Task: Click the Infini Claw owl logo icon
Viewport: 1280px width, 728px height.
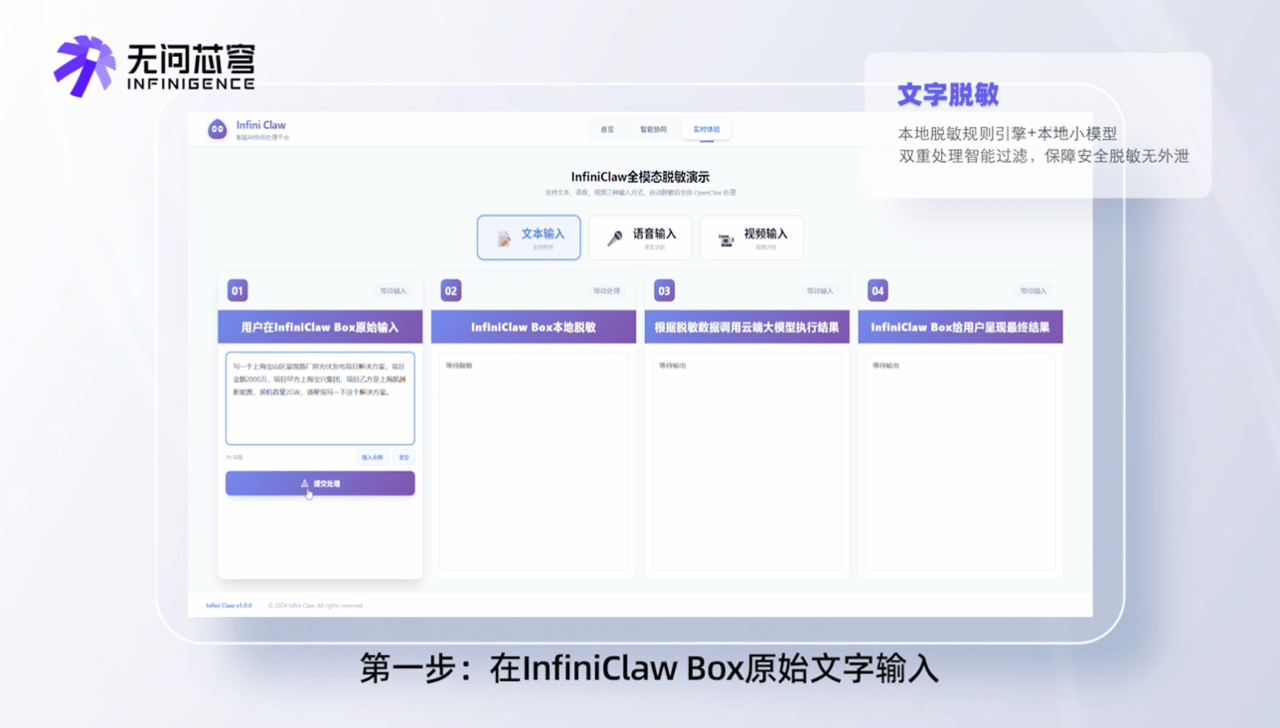Action: pyautogui.click(x=217, y=128)
